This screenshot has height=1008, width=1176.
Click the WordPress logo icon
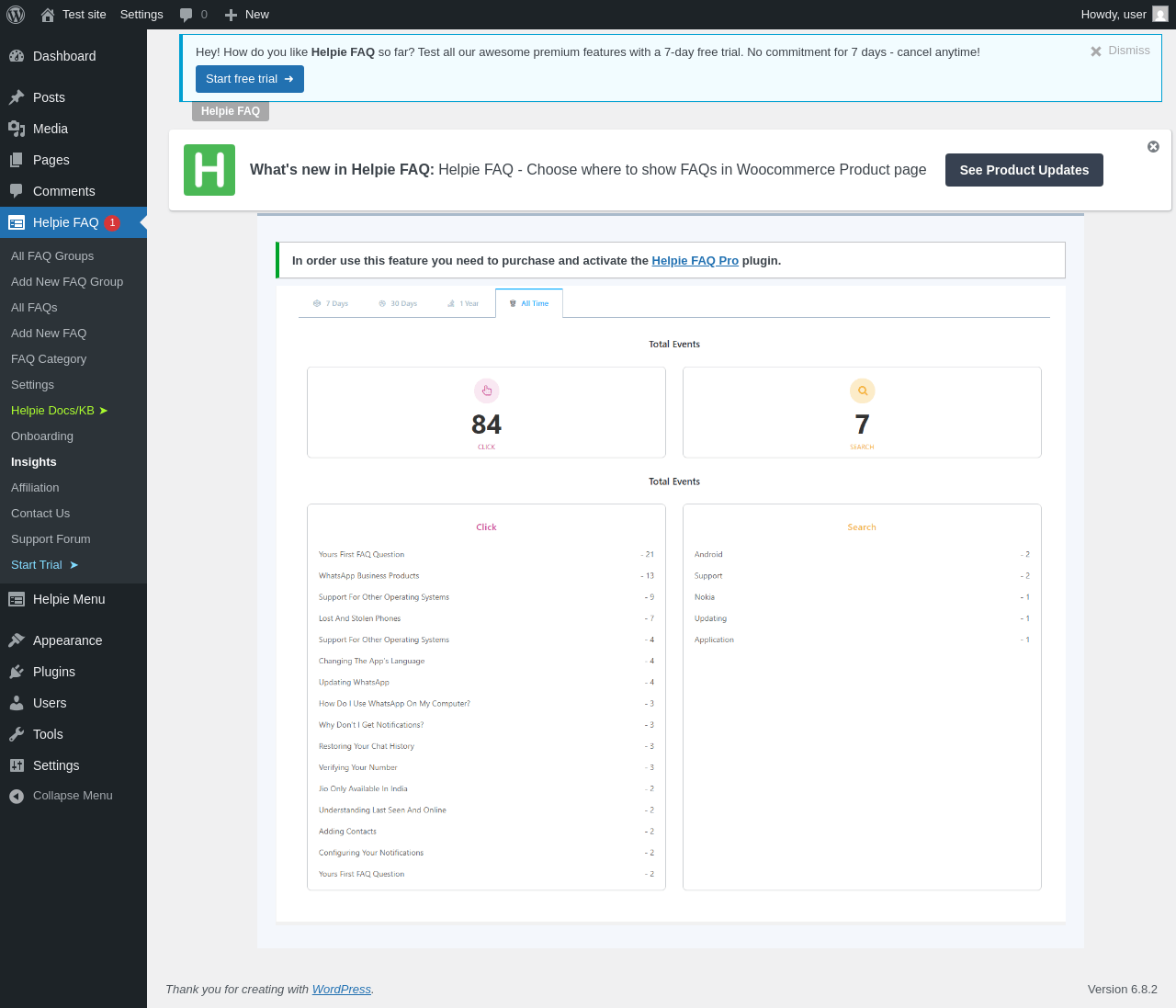15,15
